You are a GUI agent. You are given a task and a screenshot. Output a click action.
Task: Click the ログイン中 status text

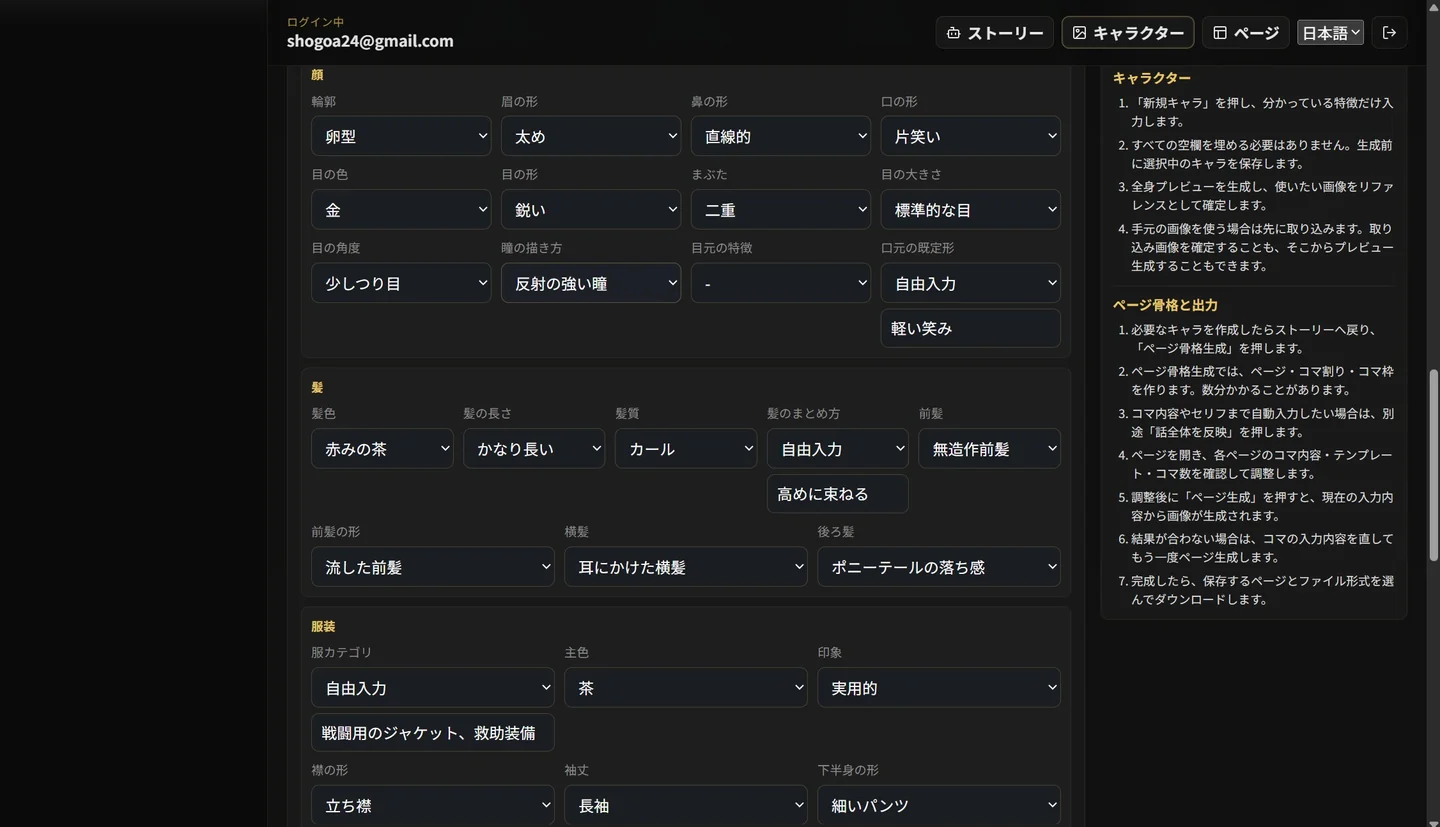pyautogui.click(x=315, y=22)
